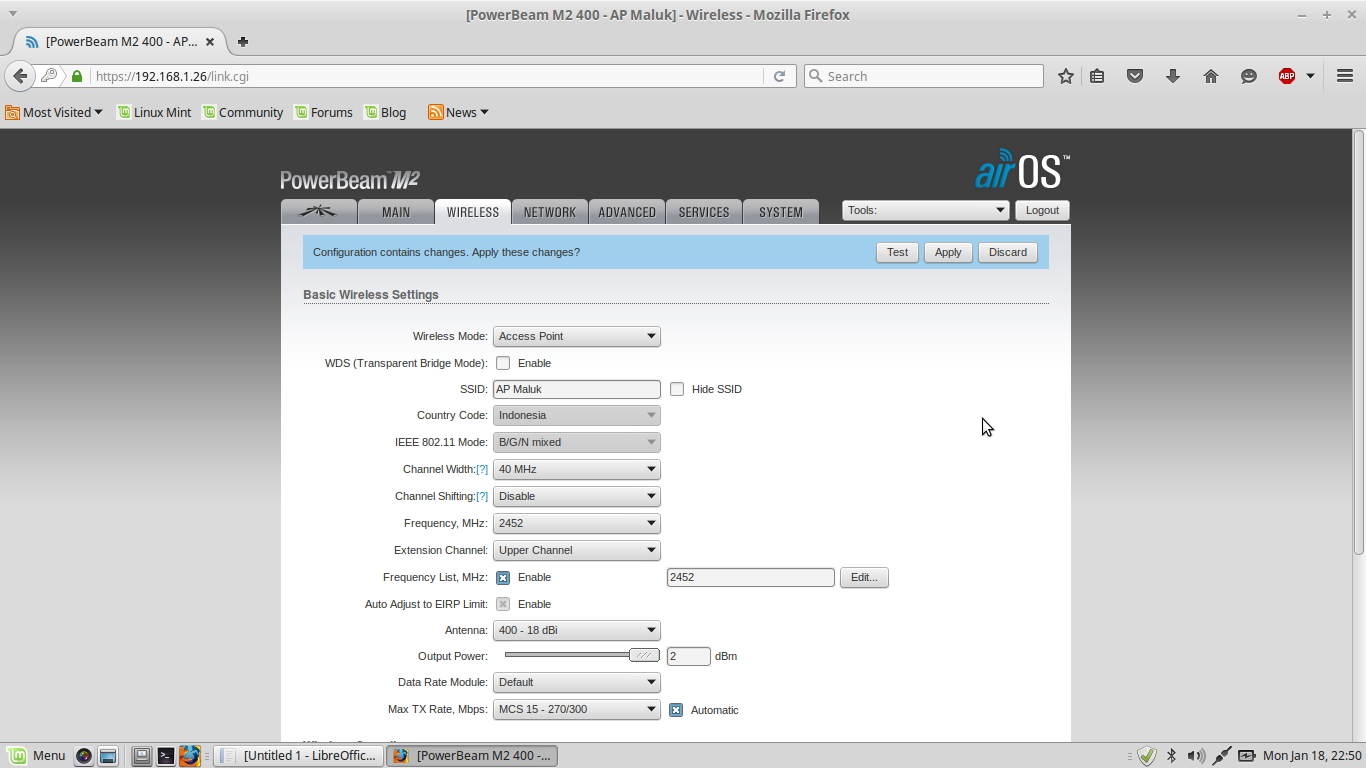Launch terminal from the panel

tap(166, 756)
